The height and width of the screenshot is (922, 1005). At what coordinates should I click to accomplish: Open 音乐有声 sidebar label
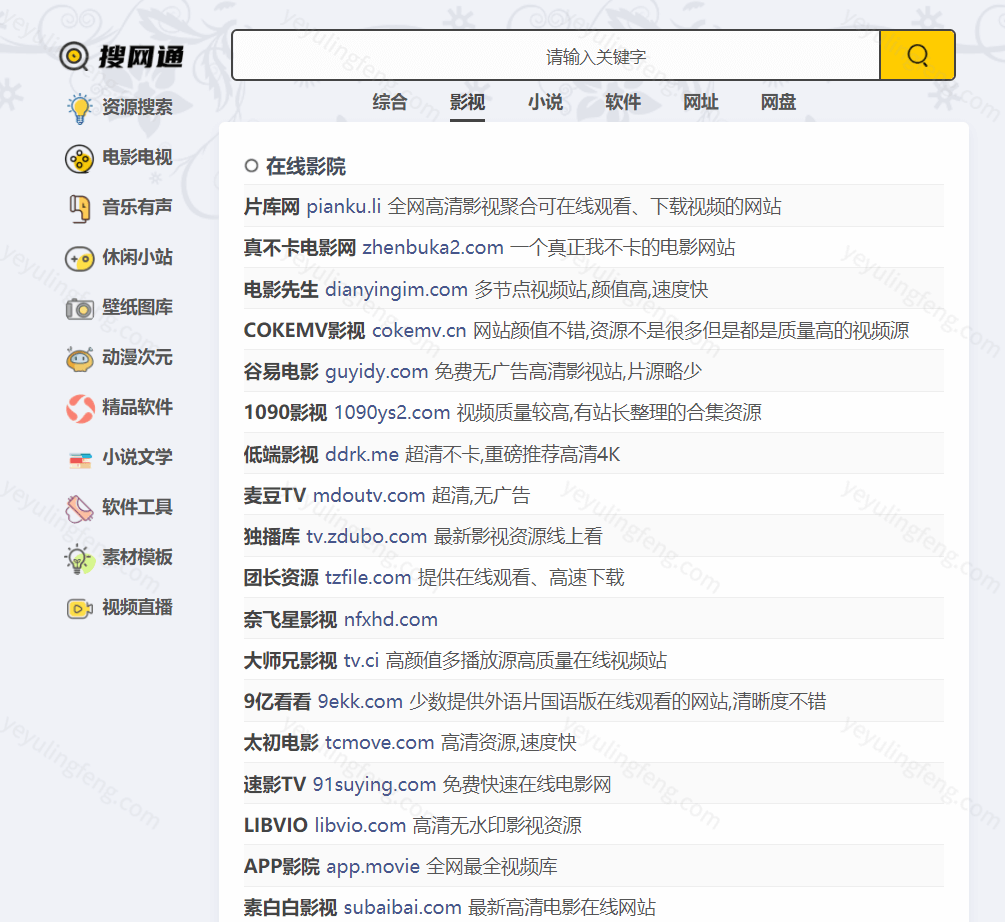pos(137,207)
